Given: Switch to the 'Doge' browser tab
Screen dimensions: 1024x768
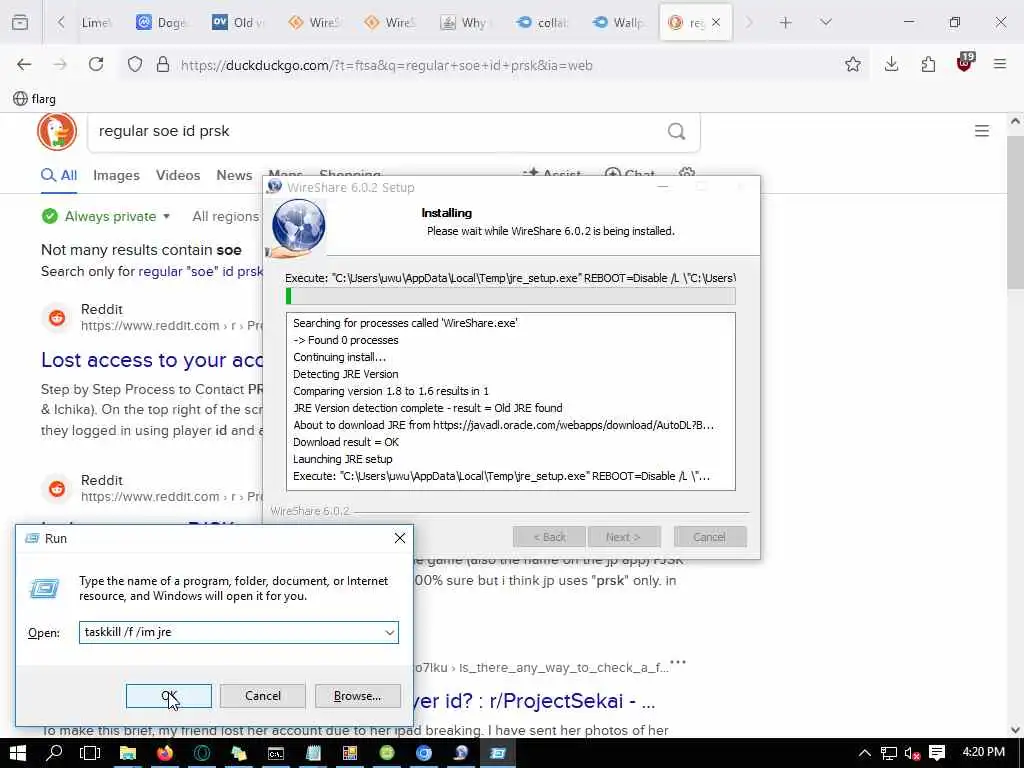Looking at the screenshot, I should point(162,22).
